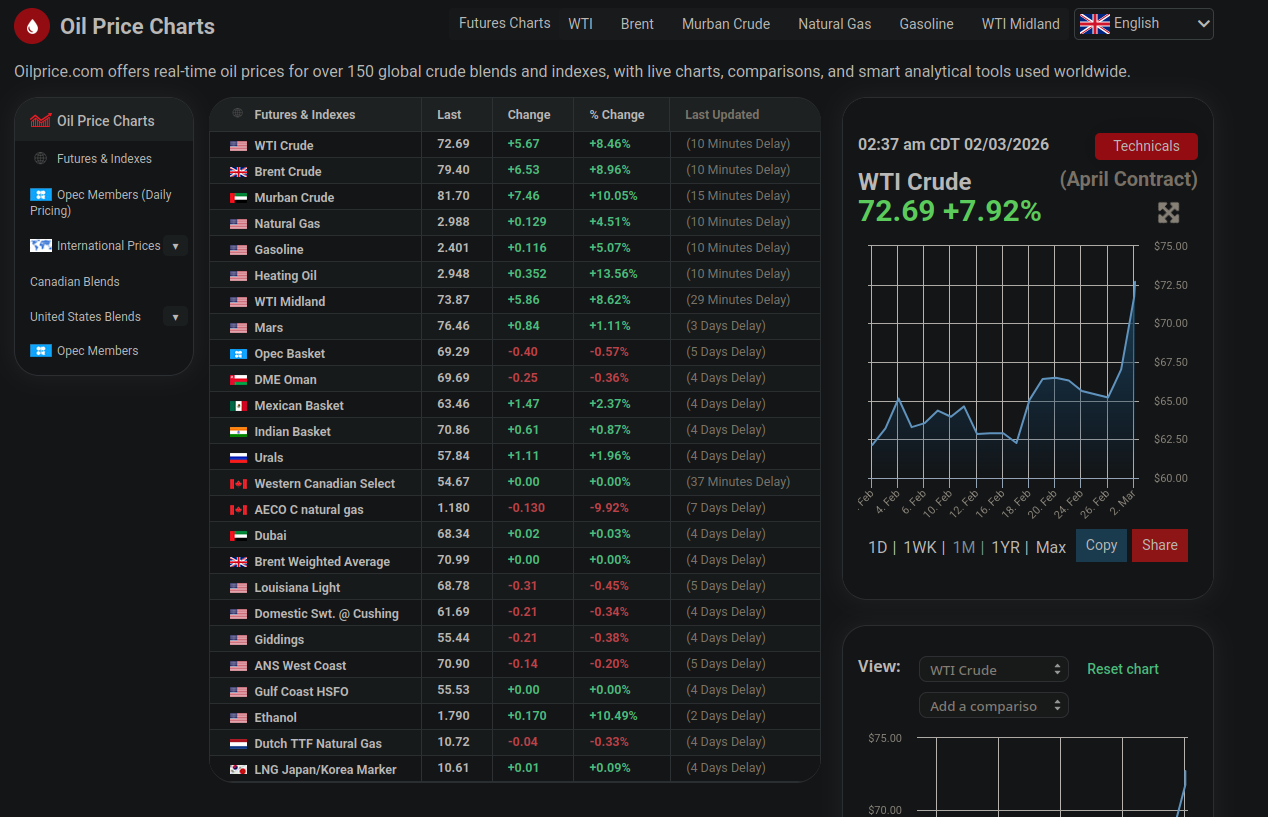Click the Oman flag in DME Oman row
Screen dimensions: 1268x817
[x=238, y=380]
